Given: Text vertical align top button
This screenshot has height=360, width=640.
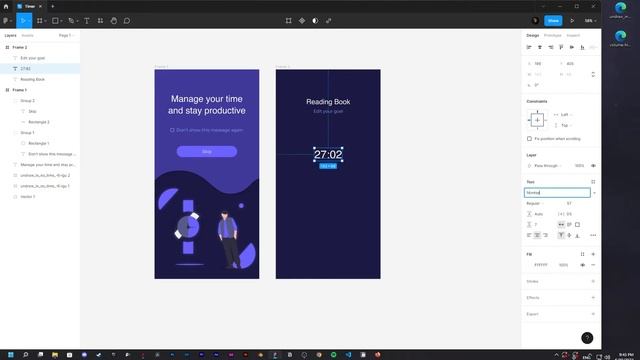Looking at the screenshot, I should click(561, 235).
